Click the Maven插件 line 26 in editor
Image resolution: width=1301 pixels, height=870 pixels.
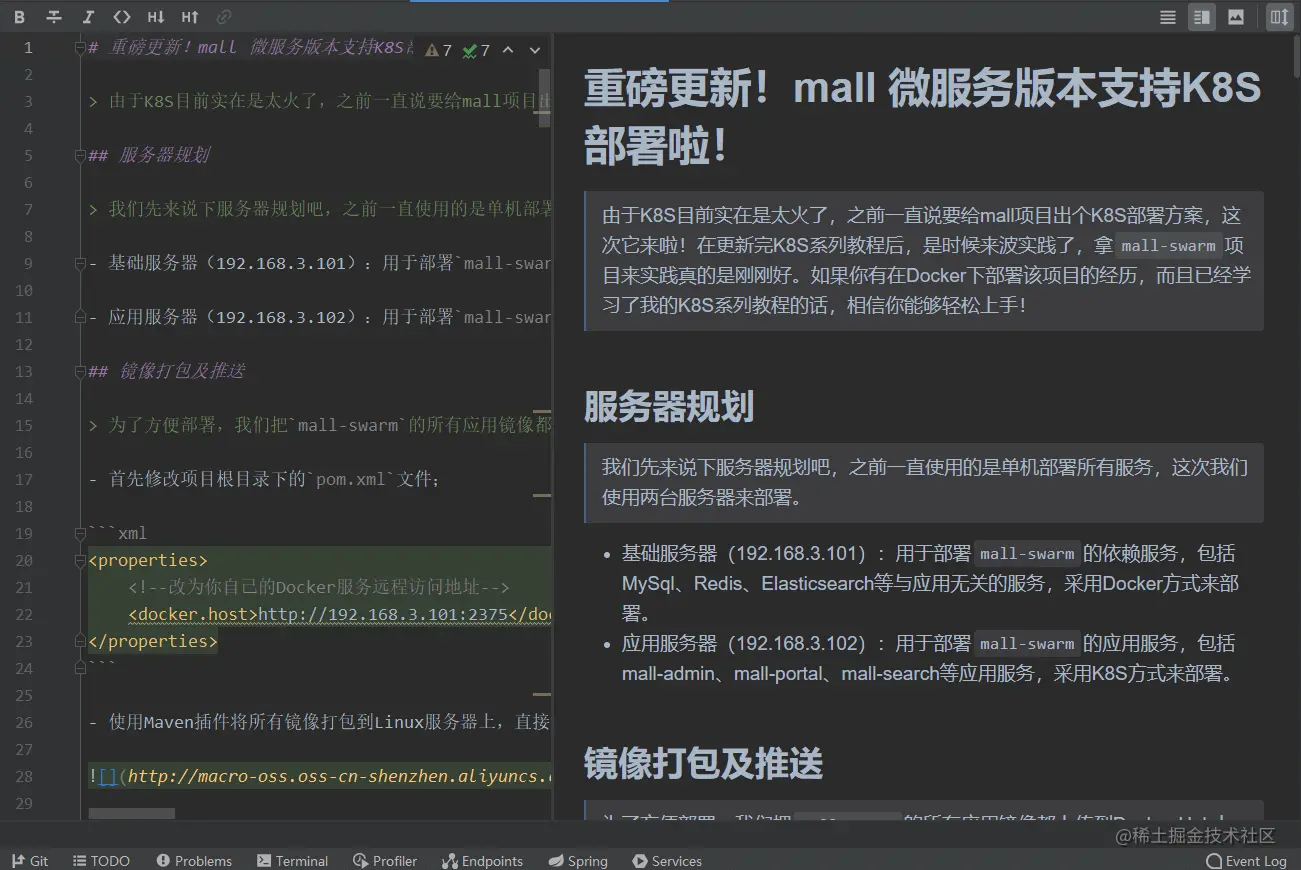[x=320, y=722]
